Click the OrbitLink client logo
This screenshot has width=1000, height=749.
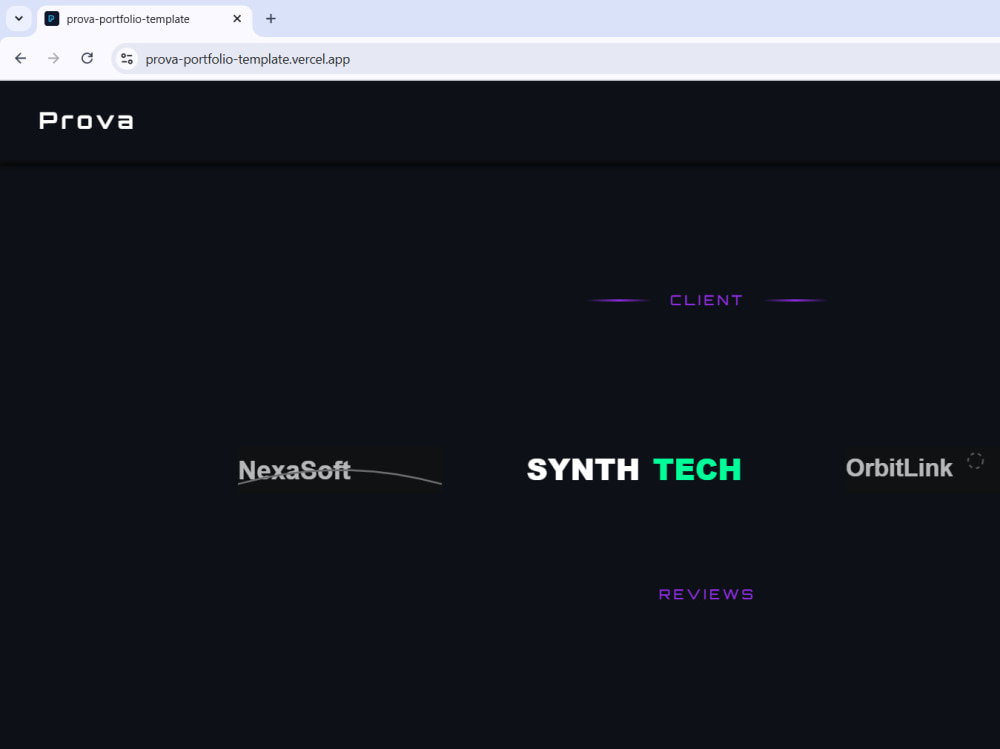pos(899,468)
